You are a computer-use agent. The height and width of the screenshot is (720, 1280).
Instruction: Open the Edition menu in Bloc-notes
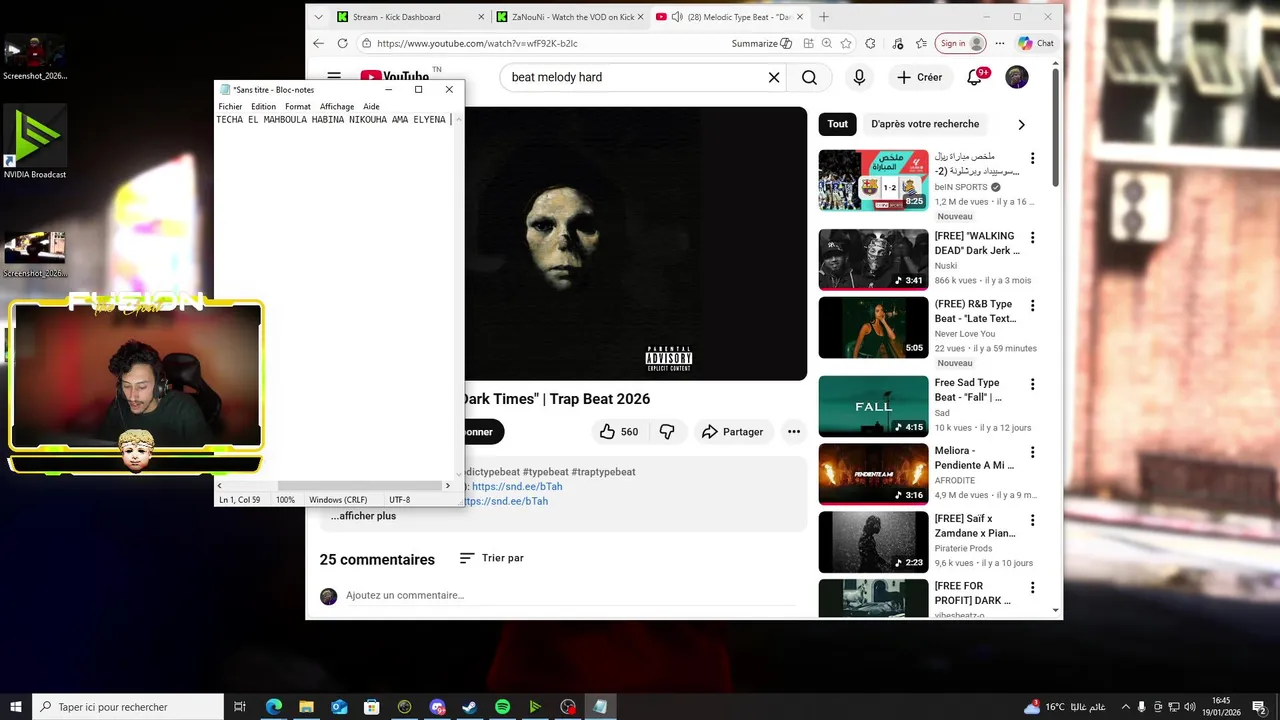[x=263, y=106]
